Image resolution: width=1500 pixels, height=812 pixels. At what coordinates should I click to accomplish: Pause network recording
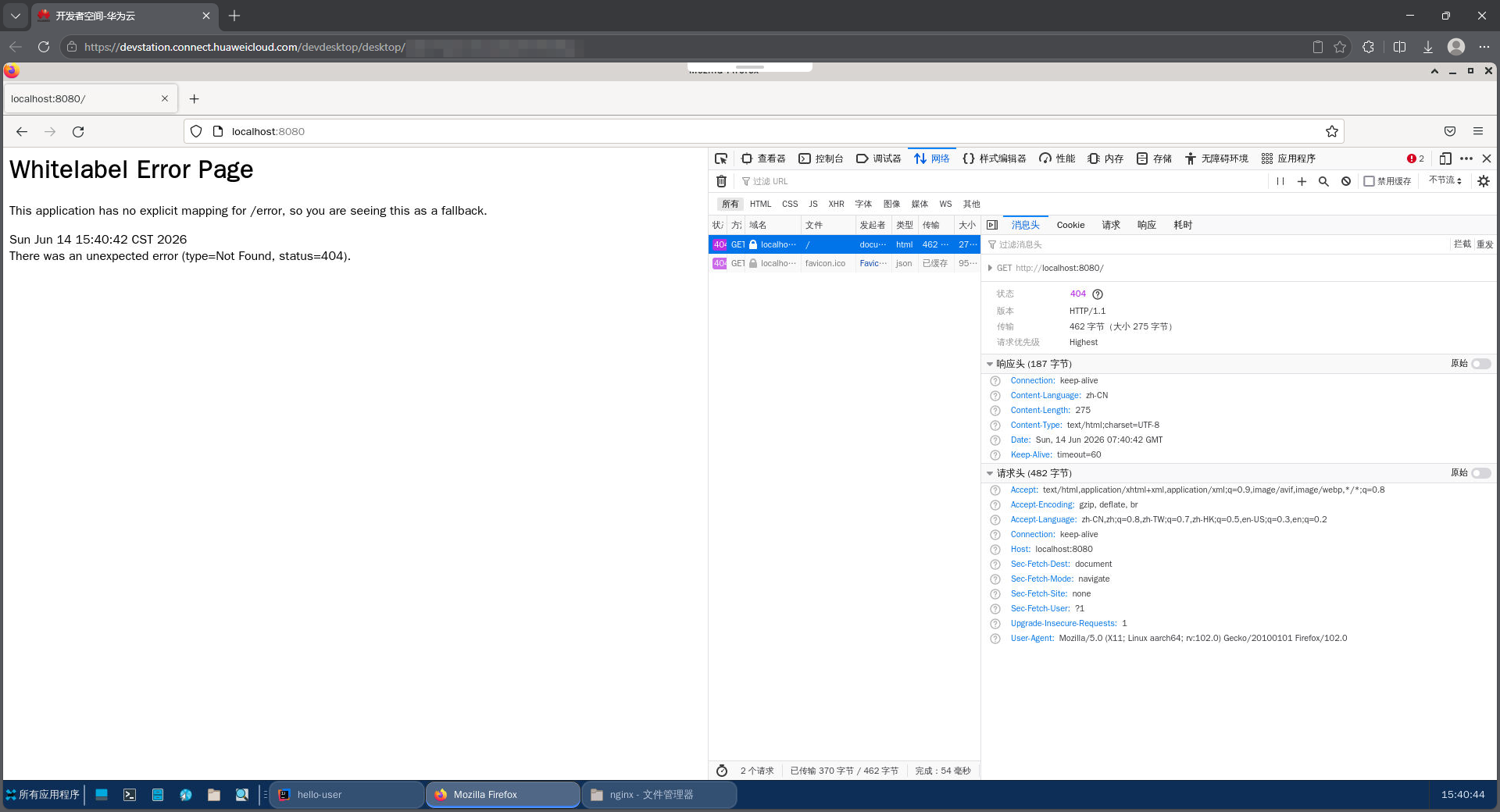tap(1280, 181)
